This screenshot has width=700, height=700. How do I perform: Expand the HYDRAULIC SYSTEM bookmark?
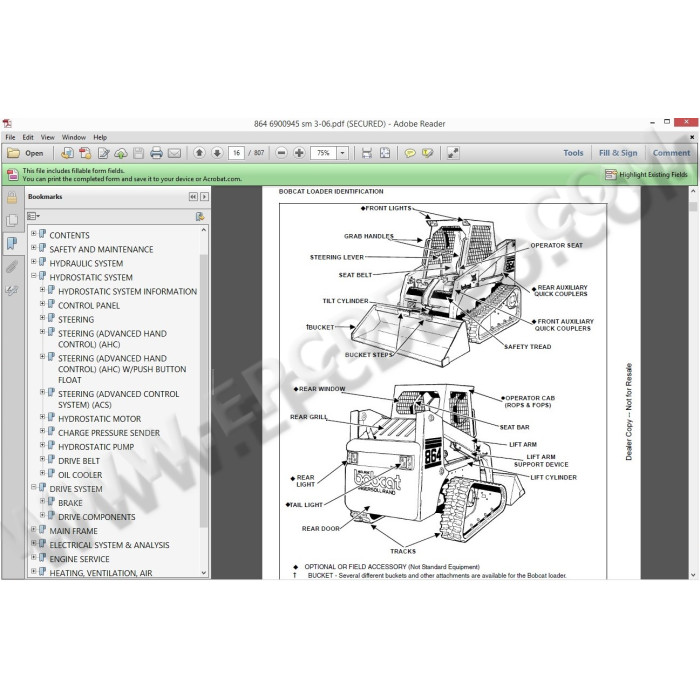point(33,262)
